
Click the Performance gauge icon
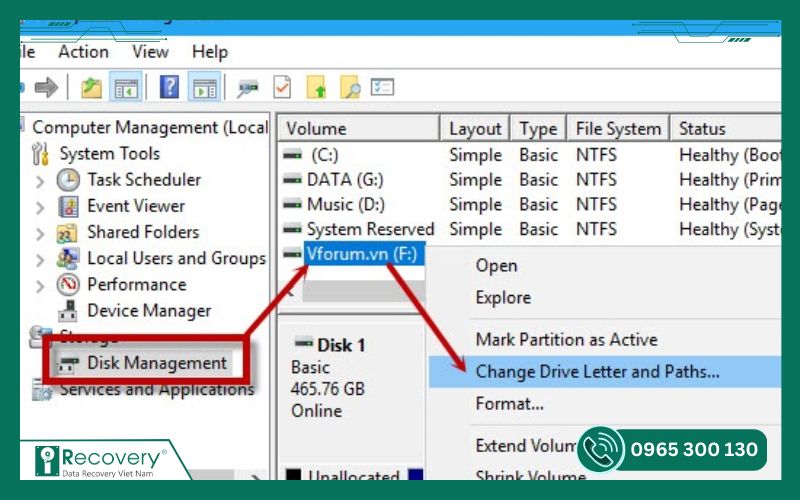68,285
